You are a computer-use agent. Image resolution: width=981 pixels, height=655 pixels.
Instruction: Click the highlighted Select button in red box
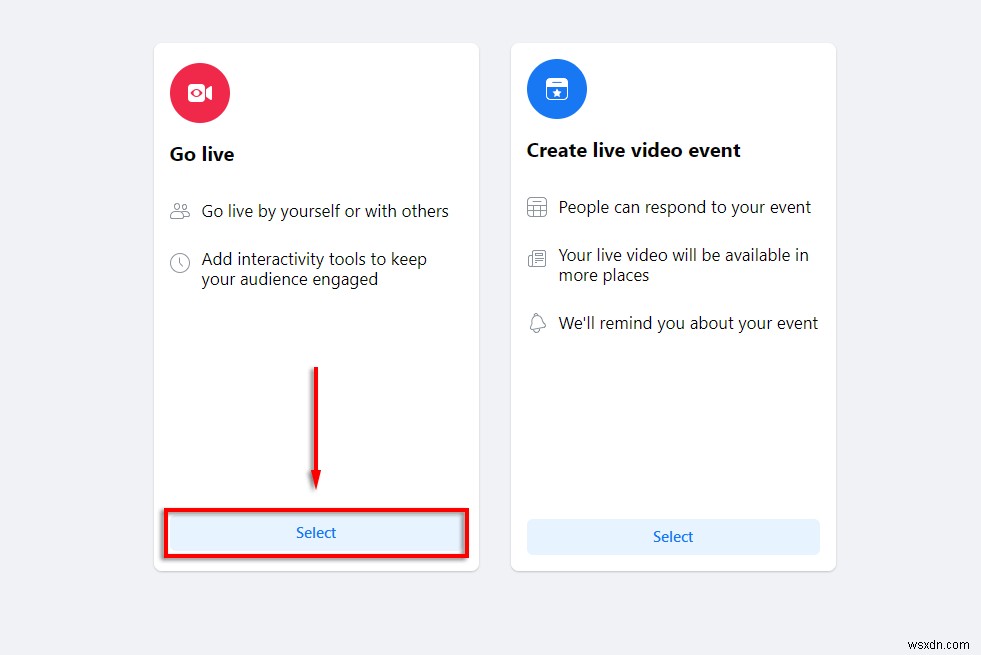316,533
